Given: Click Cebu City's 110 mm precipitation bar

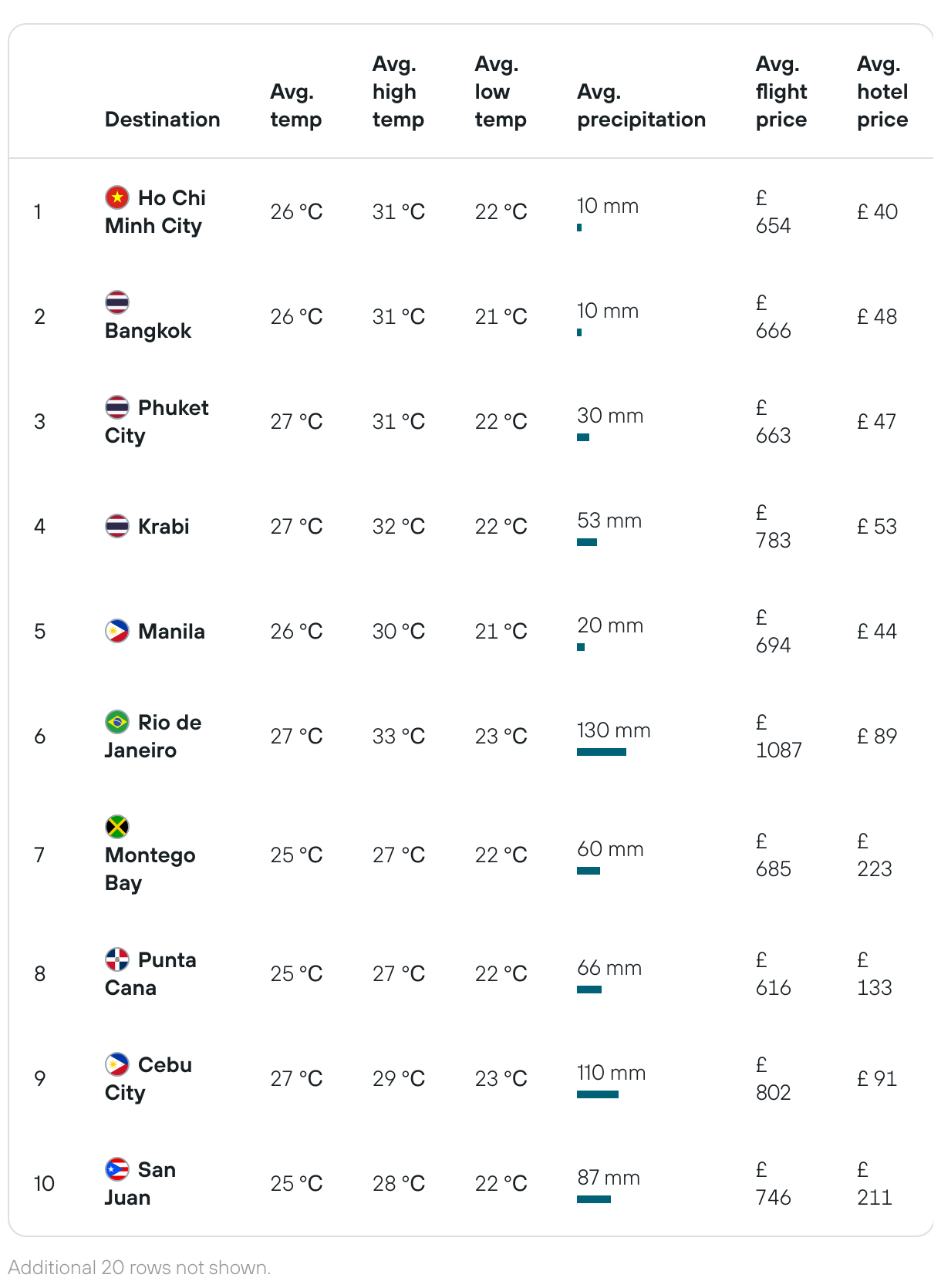Looking at the screenshot, I should 598,1094.
